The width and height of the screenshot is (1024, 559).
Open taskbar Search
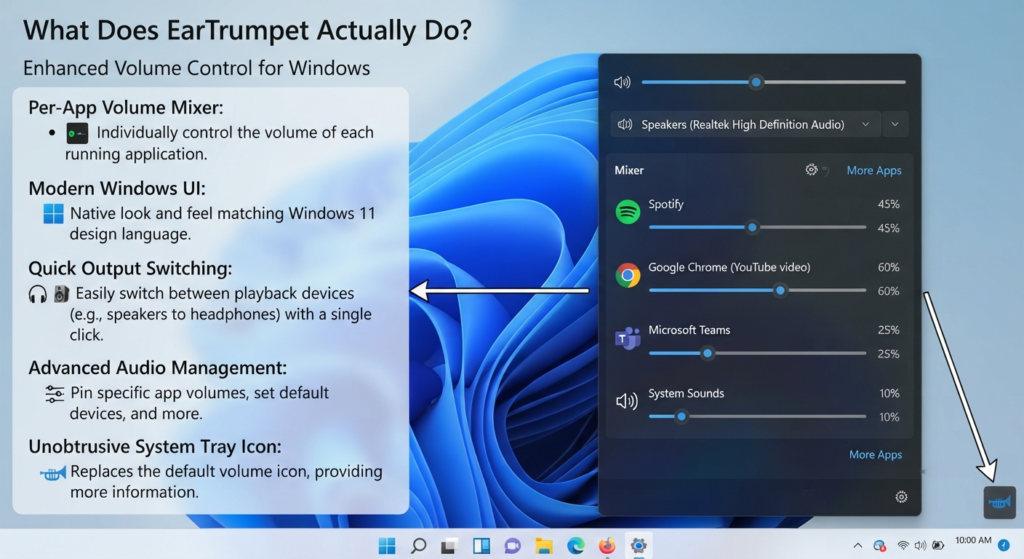[418, 545]
